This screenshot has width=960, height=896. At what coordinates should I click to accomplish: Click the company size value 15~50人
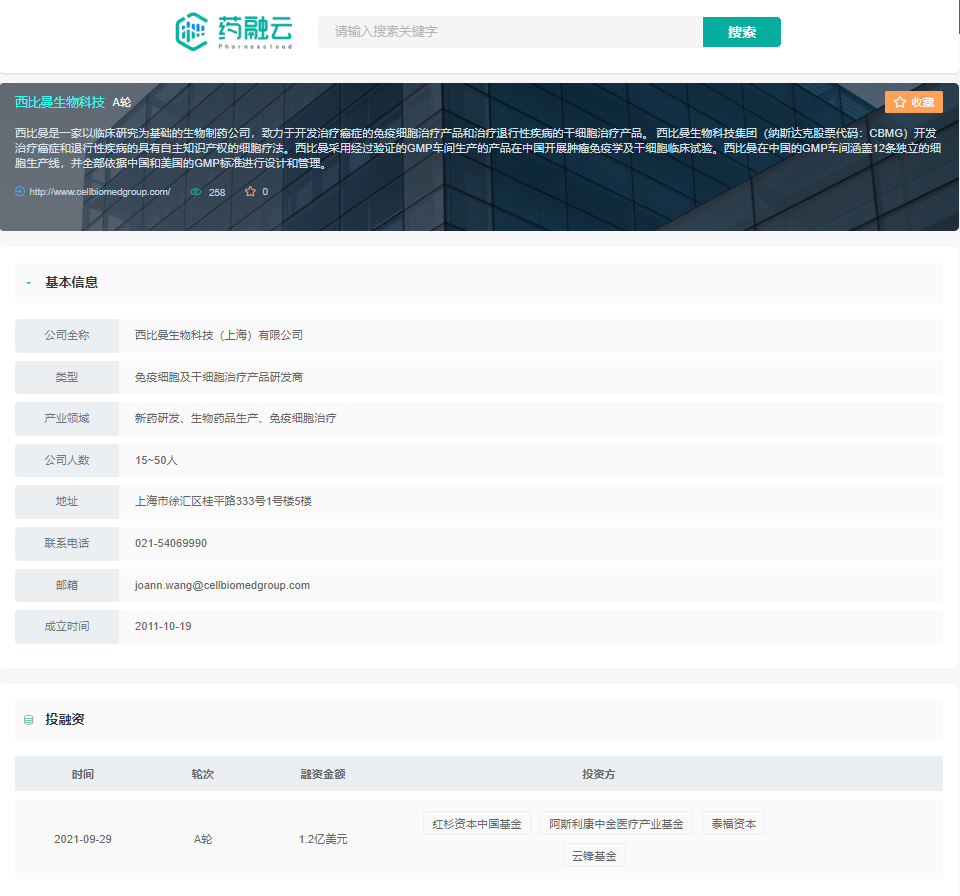[156, 460]
